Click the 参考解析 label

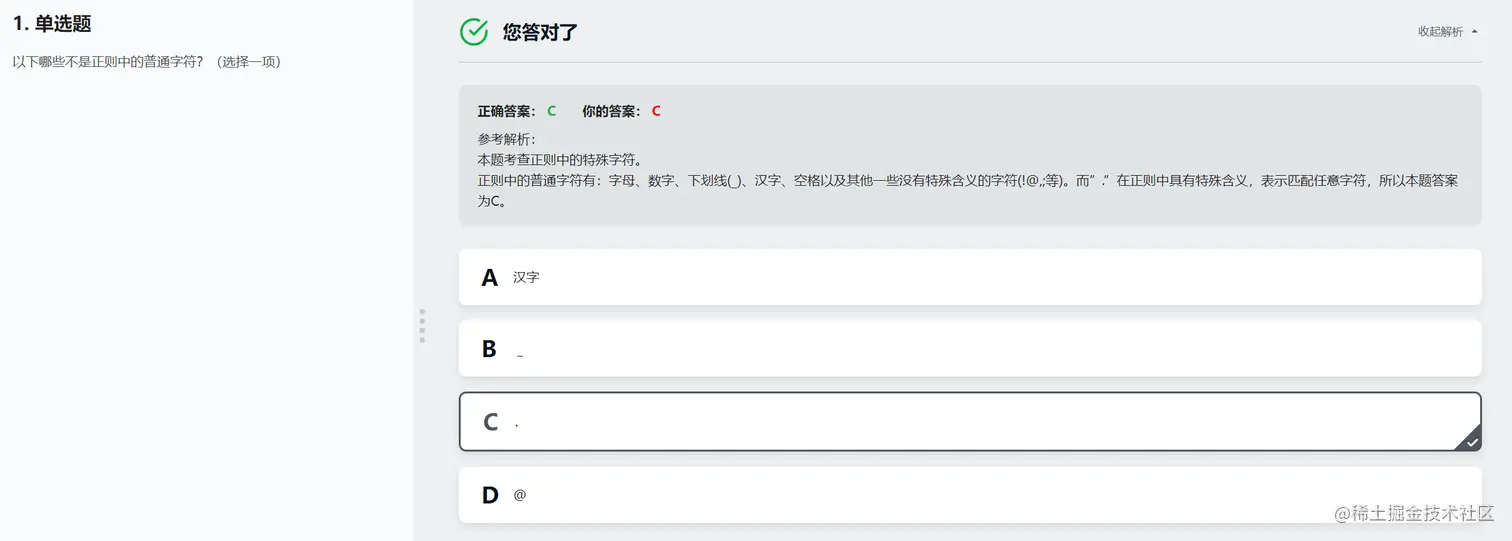[x=506, y=139]
